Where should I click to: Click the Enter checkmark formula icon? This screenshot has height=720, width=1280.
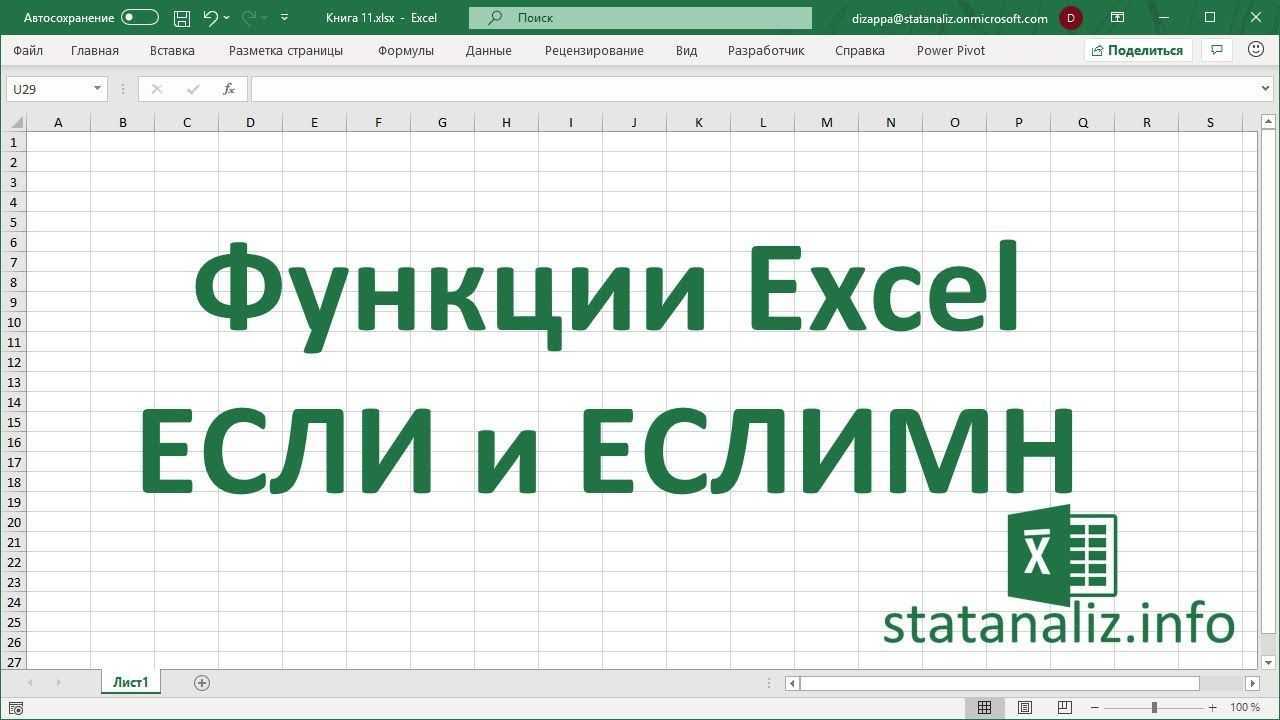coord(193,89)
